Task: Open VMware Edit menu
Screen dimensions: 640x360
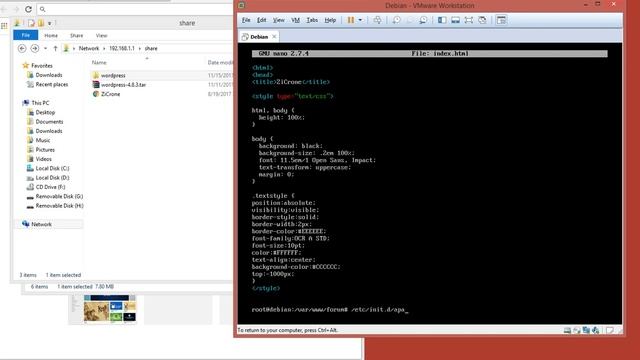Action: (262, 20)
